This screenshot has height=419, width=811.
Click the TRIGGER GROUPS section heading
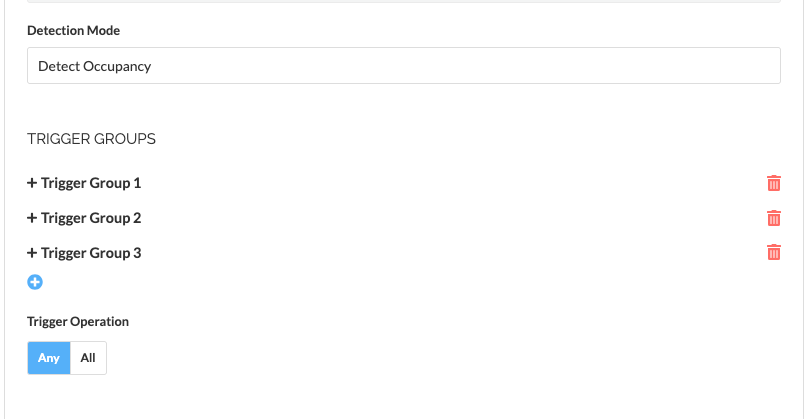coord(91,139)
